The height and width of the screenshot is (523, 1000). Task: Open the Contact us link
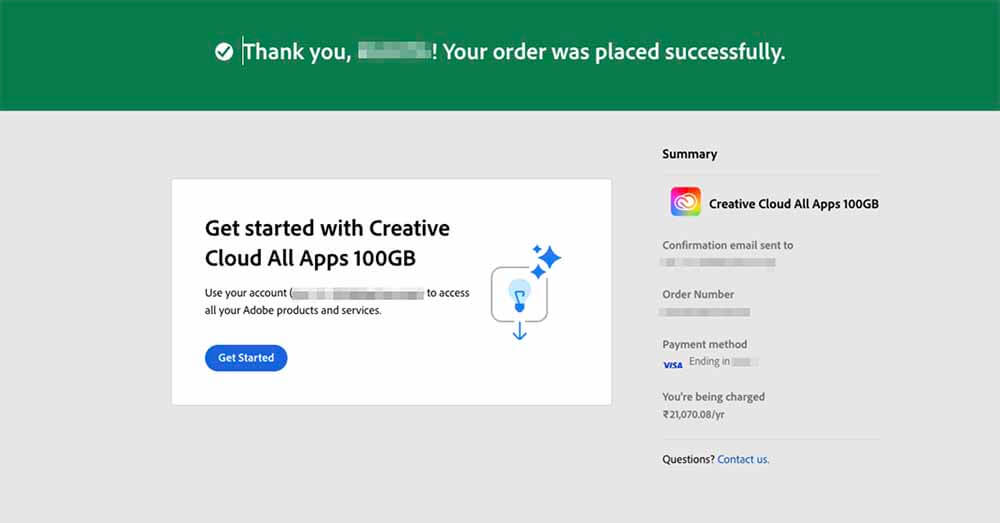pos(743,459)
